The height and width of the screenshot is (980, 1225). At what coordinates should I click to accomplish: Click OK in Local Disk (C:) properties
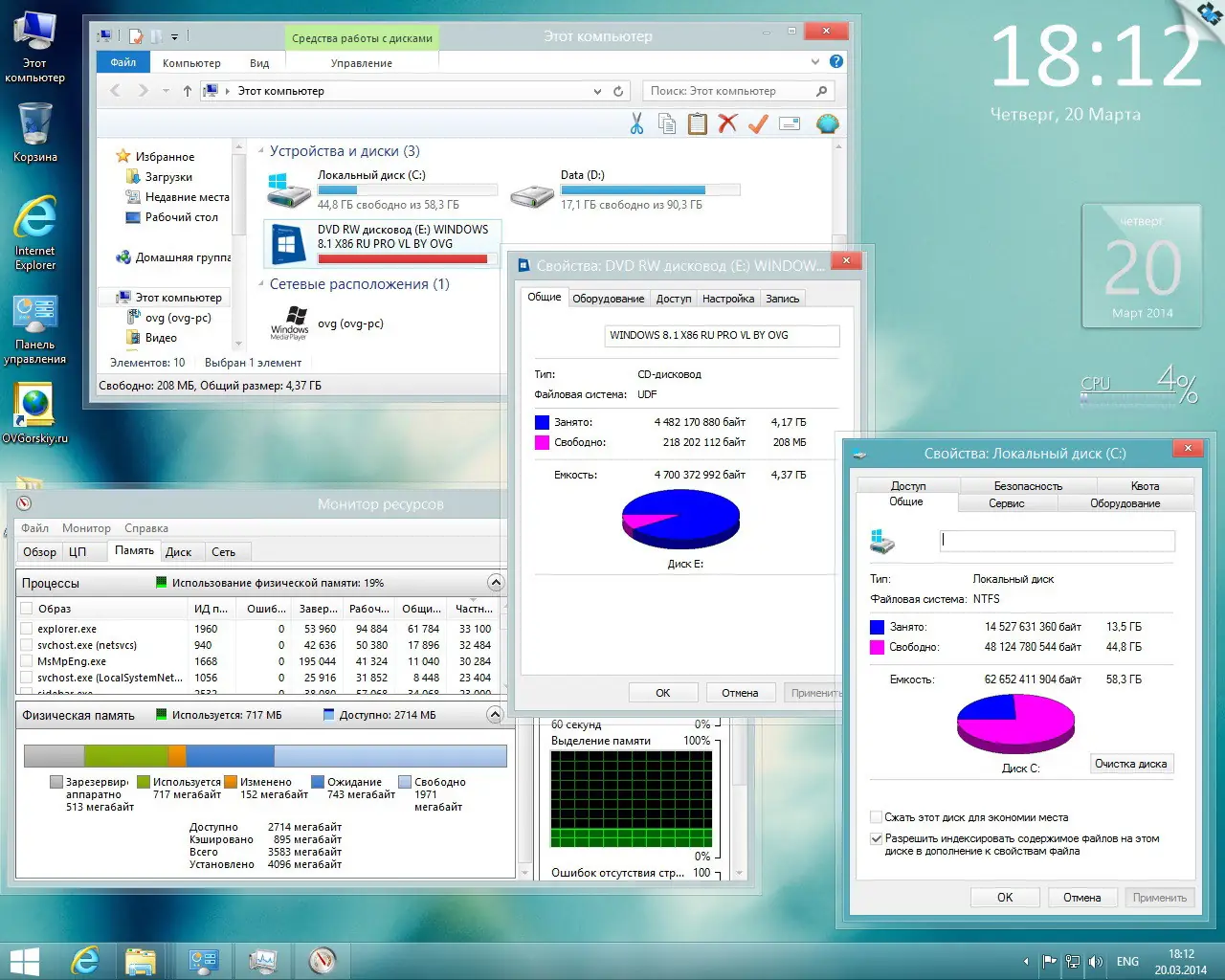click(x=1005, y=898)
